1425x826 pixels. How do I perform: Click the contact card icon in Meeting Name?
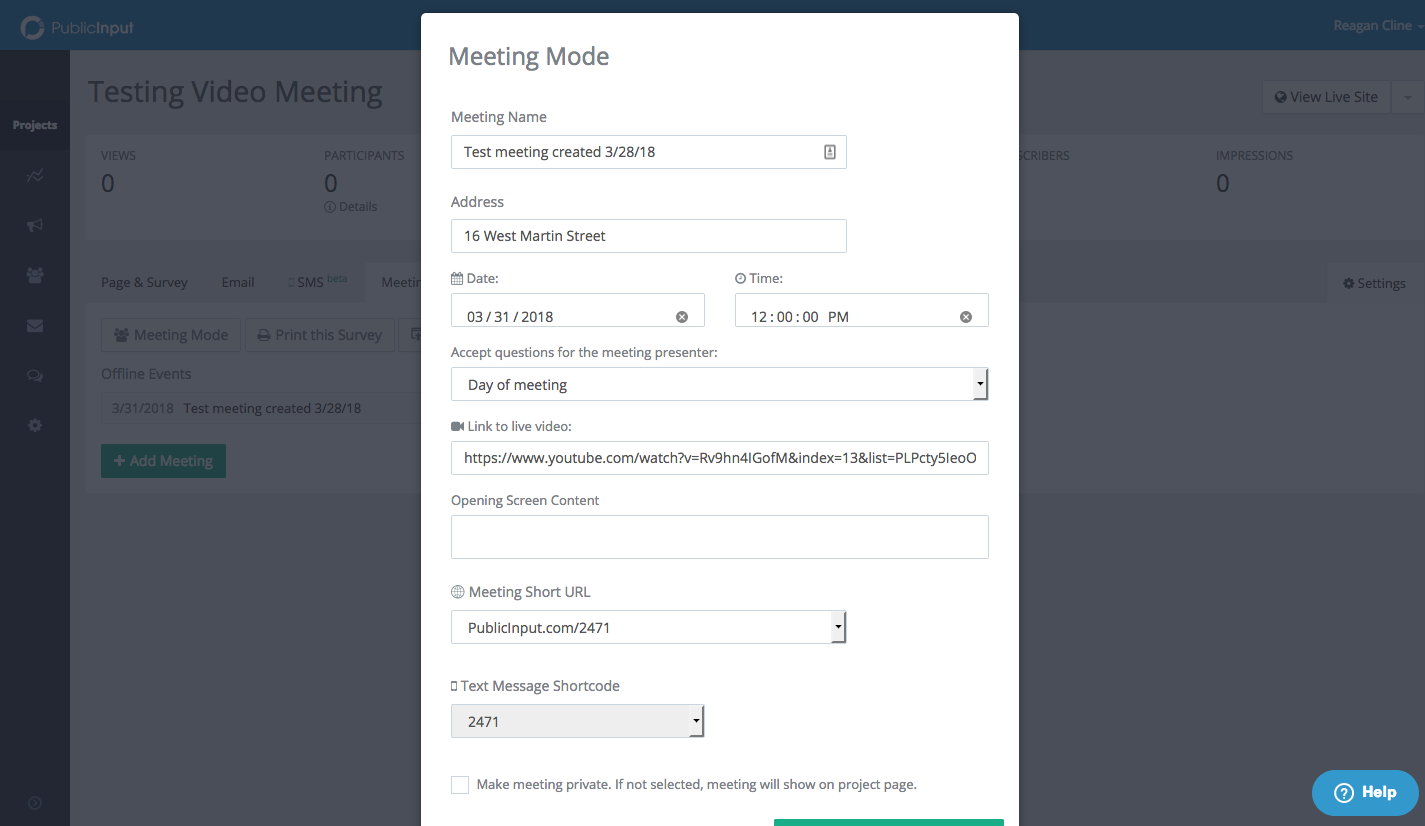coord(829,152)
